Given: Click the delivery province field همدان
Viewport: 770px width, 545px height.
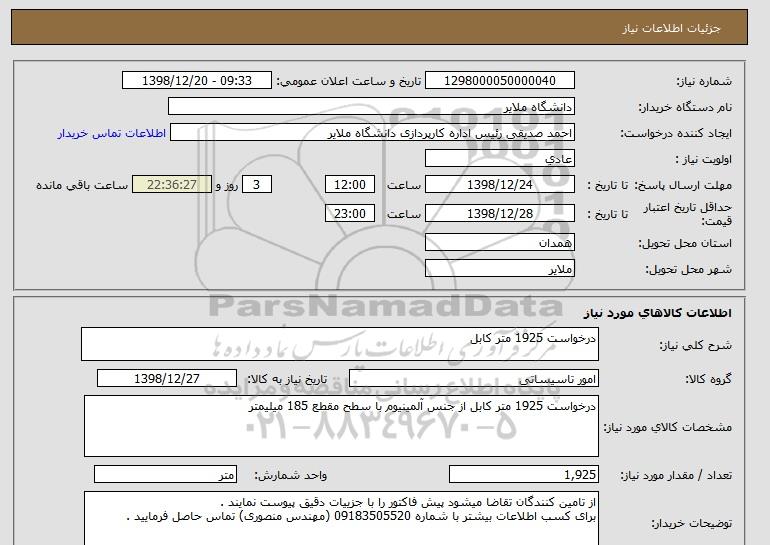Looking at the screenshot, I should 499,243.
